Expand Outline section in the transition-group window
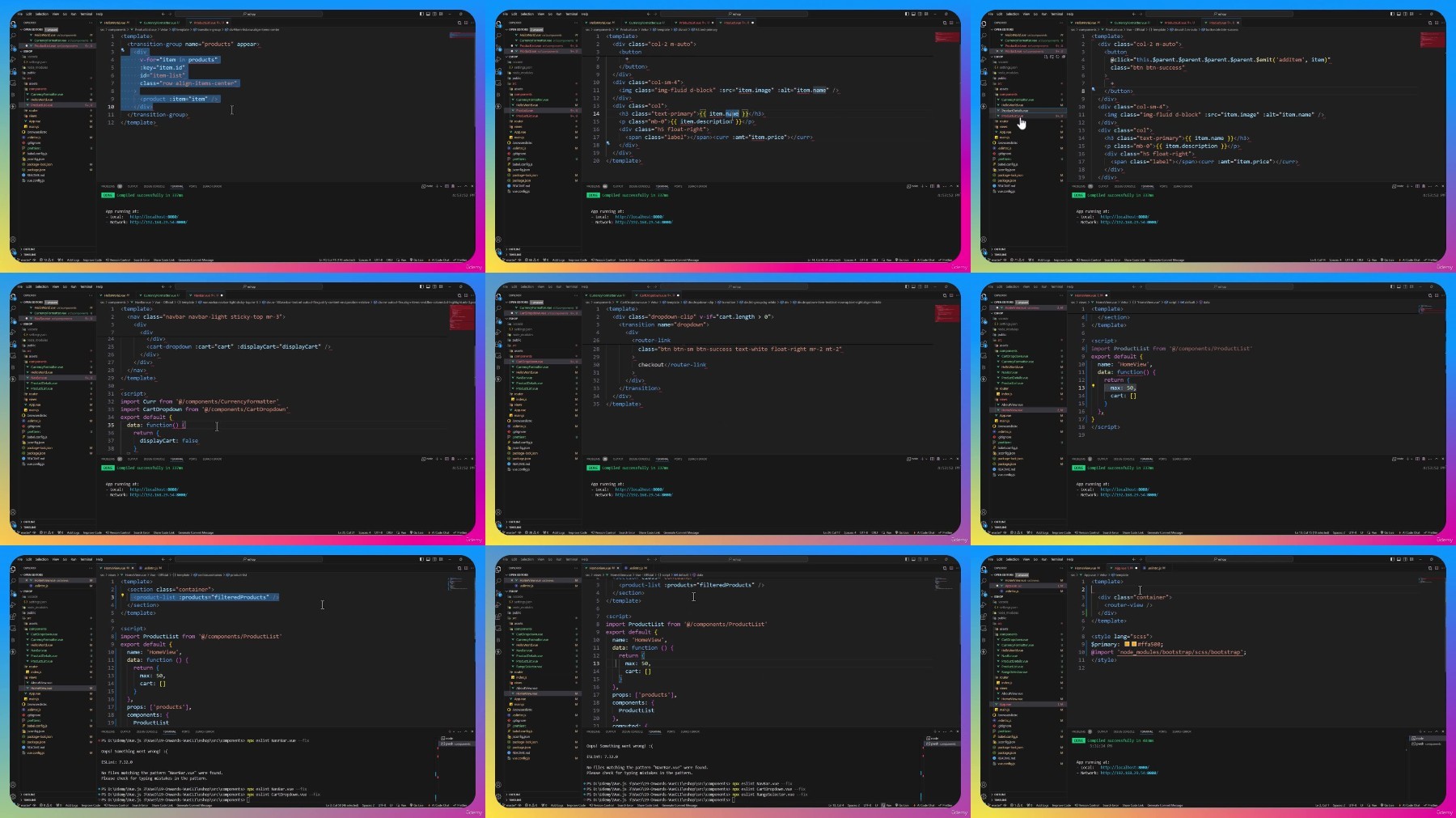 29,249
